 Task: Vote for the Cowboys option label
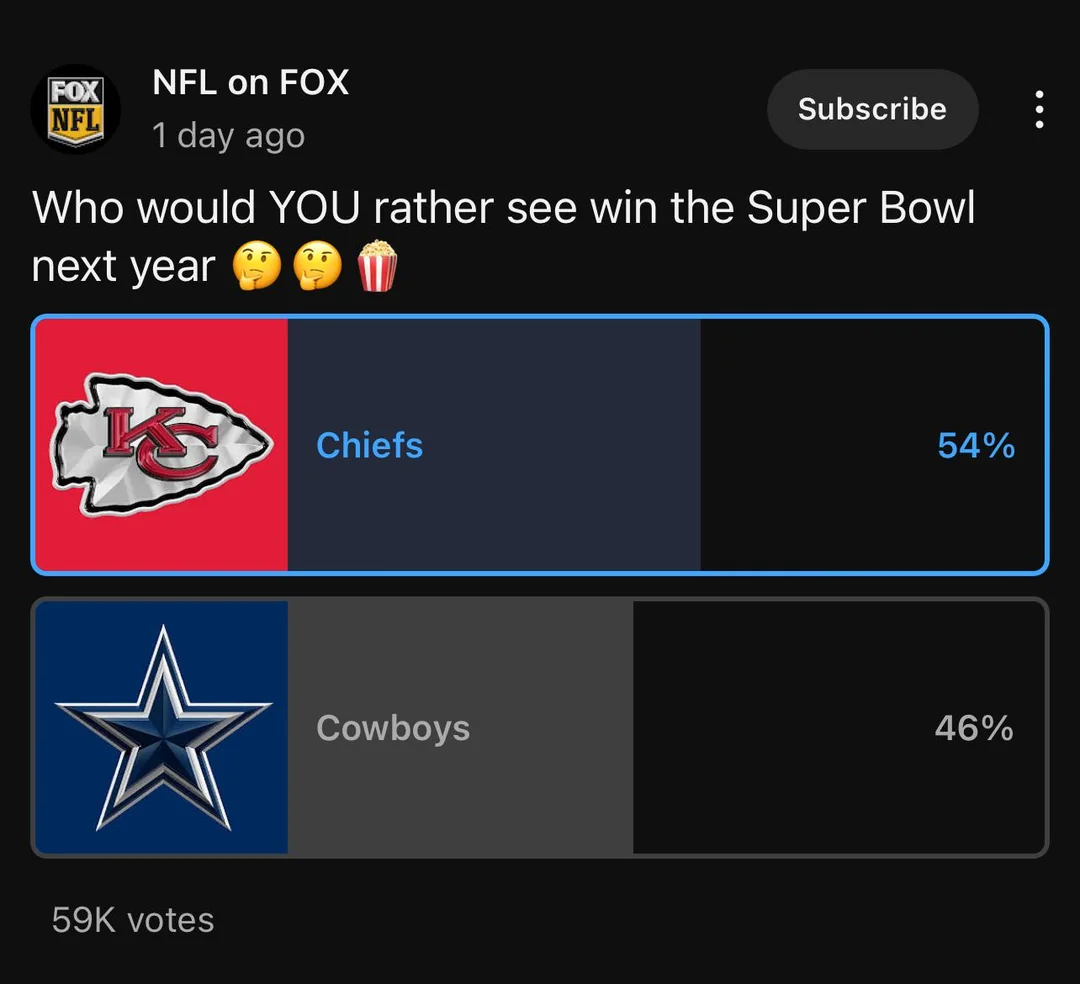click(x=393, y=728)
